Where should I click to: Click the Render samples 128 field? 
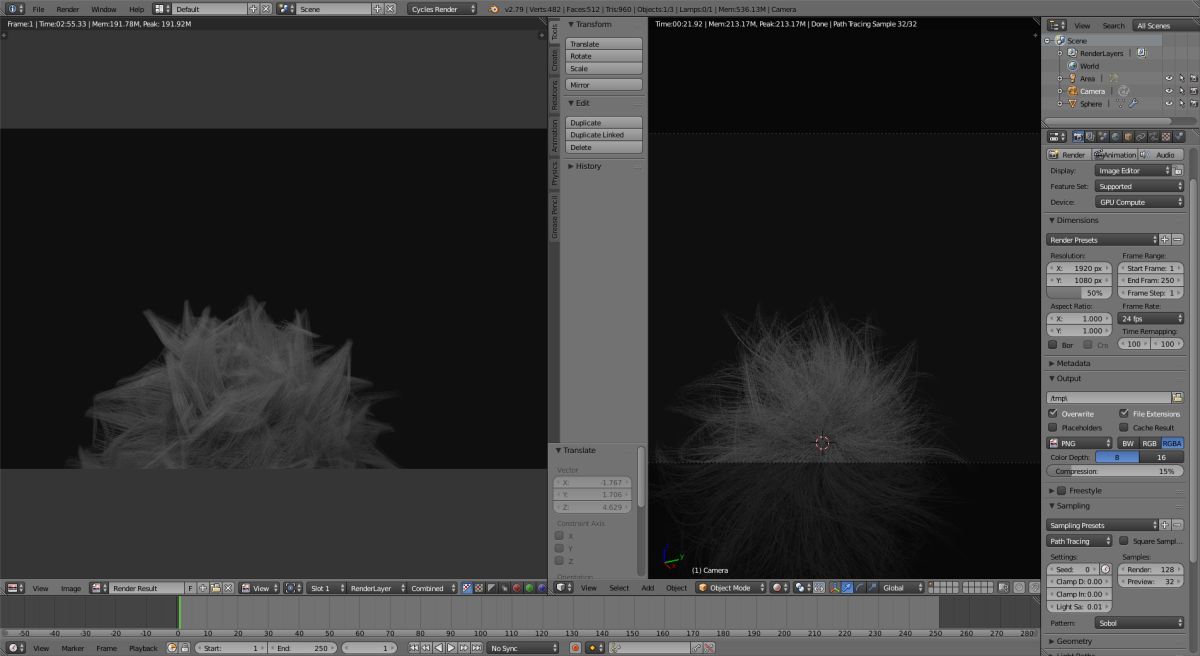point(1152,569)
